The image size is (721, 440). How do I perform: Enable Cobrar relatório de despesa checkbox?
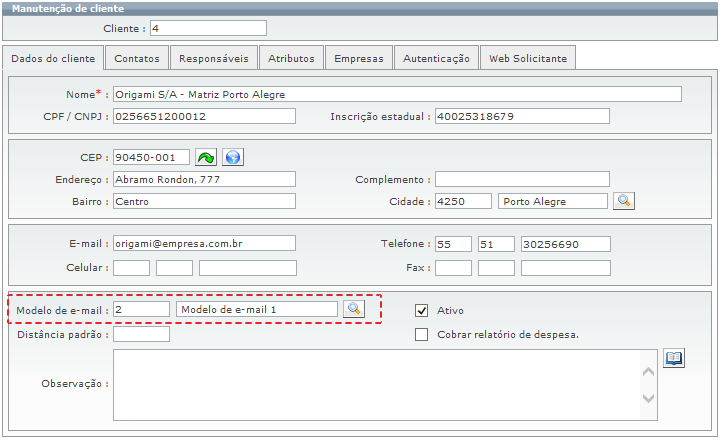(x=421, y=334)
